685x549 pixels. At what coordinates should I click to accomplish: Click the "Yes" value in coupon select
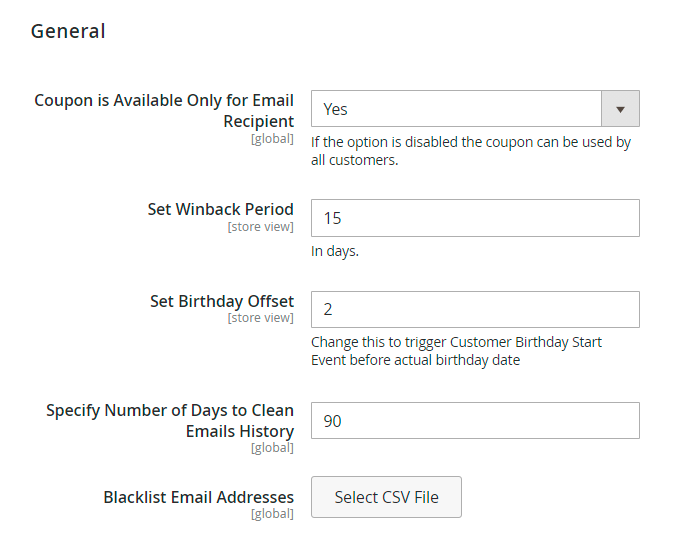tap(335, 109)
